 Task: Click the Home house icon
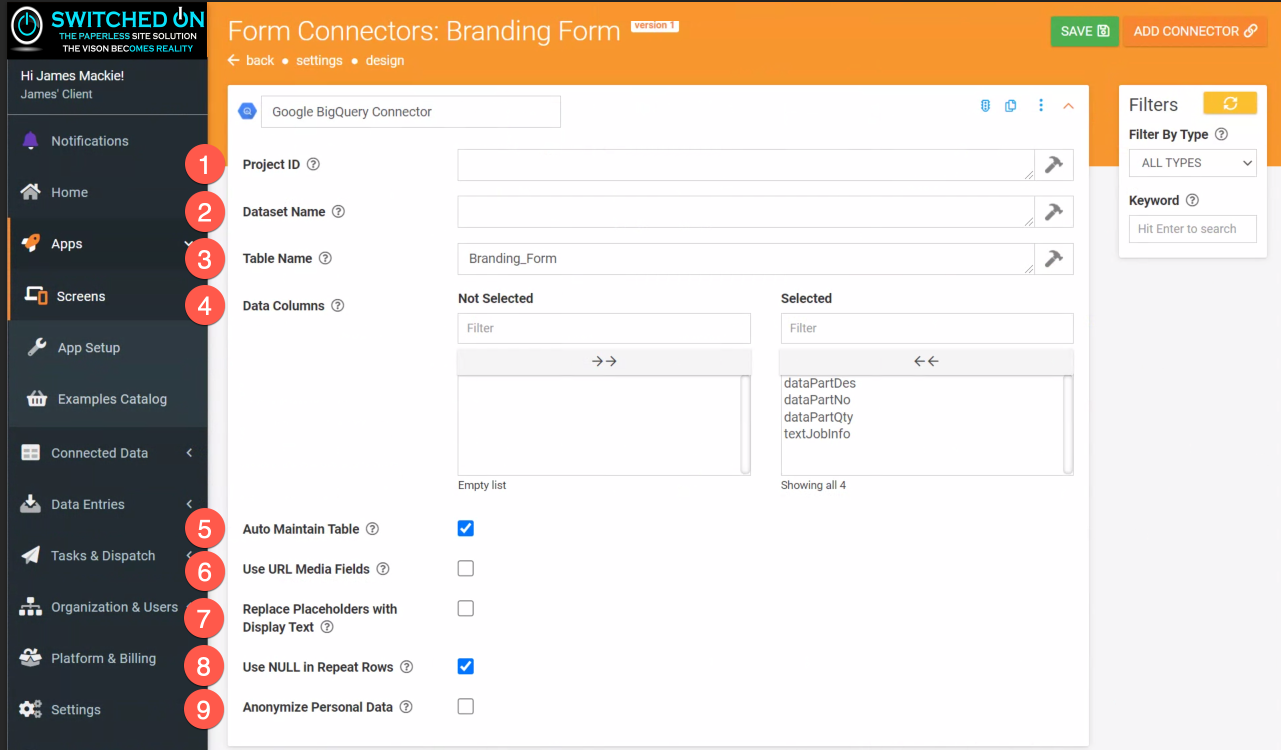[31, 192]
